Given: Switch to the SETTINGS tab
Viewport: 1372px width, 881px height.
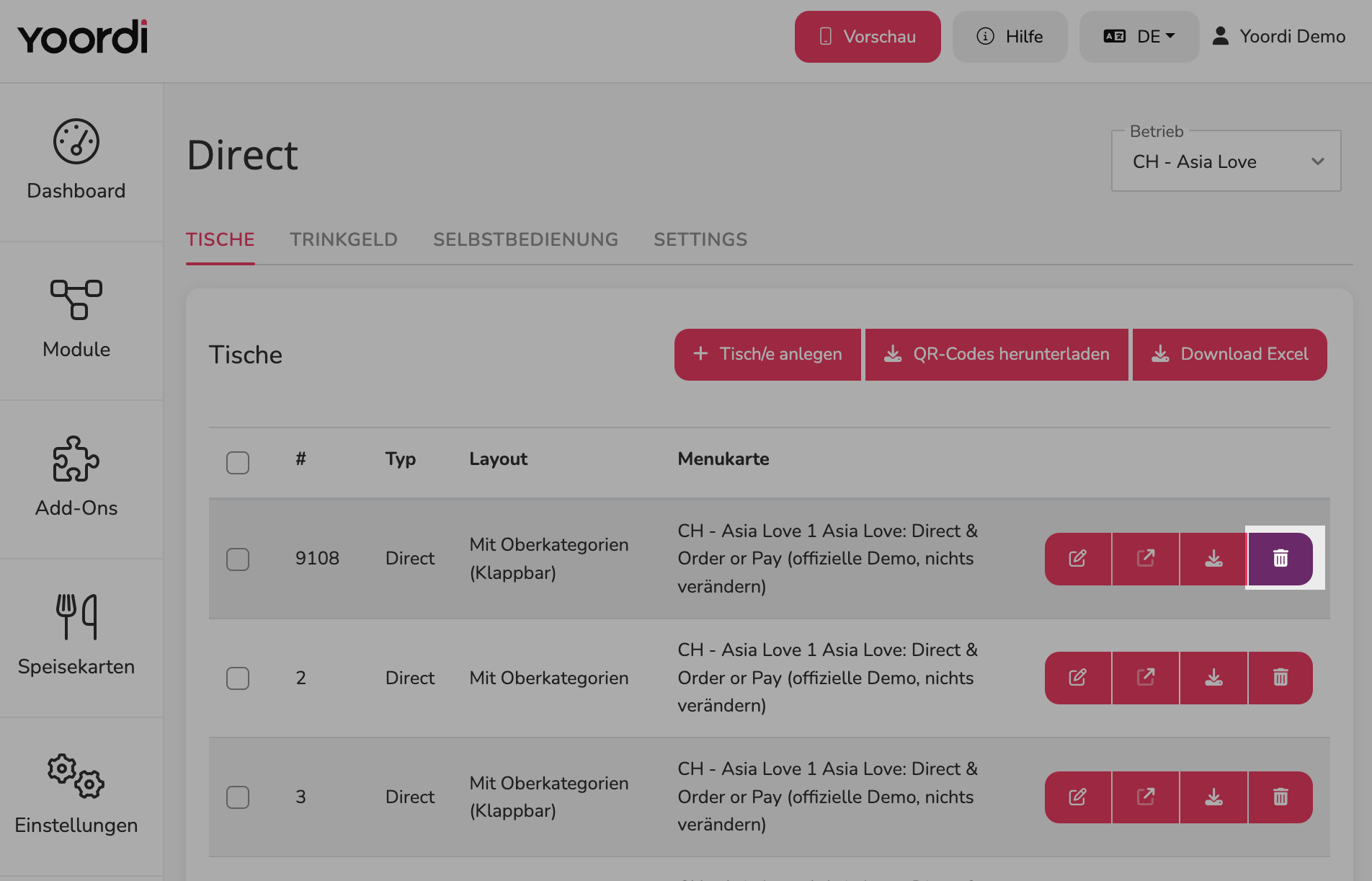Looking at the screenshot, I should tap(700, 240).
